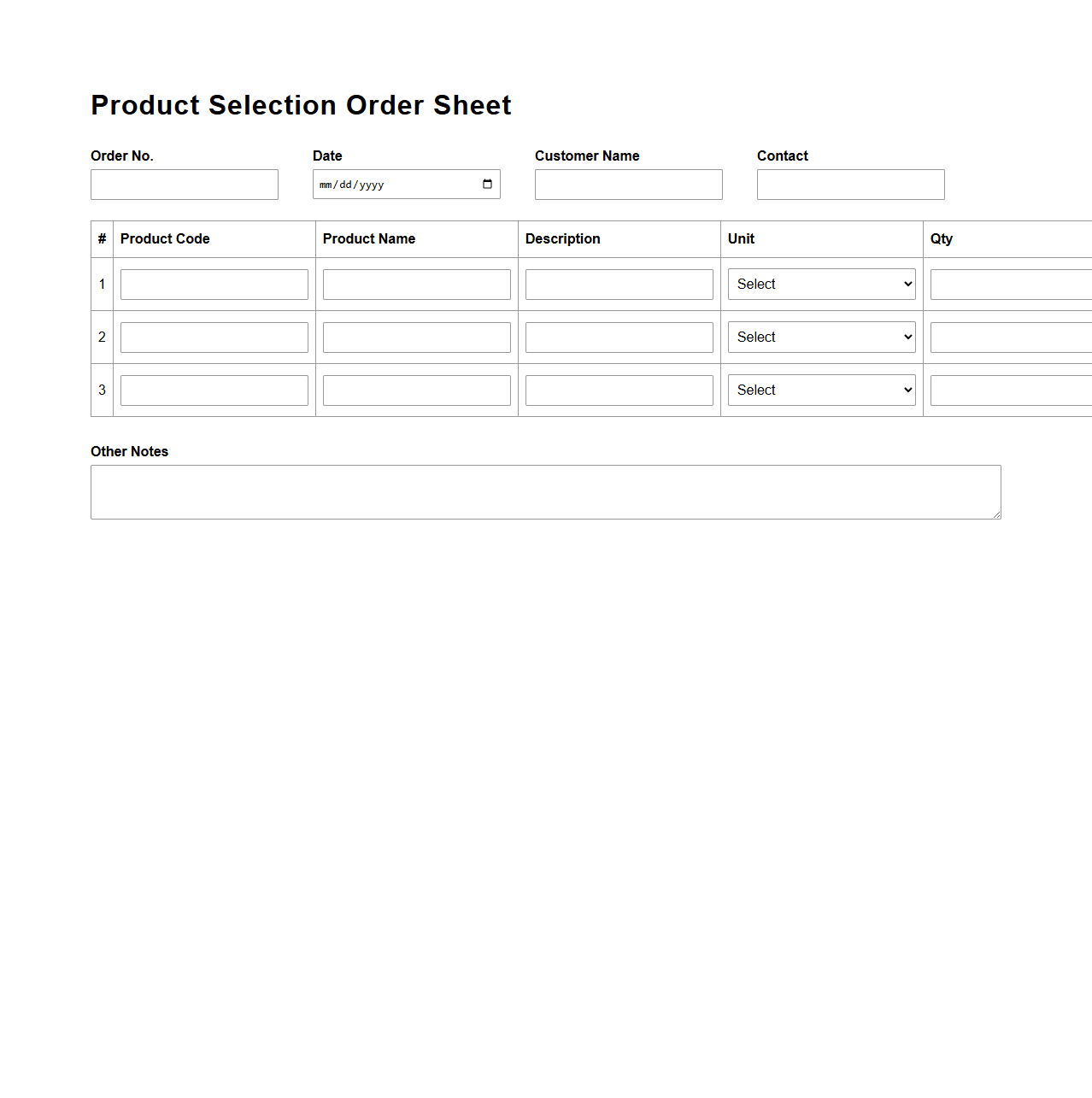Click the Product Code field in row 1
This screenshot has height=1098, width=1092.
(x=214, y=284)
